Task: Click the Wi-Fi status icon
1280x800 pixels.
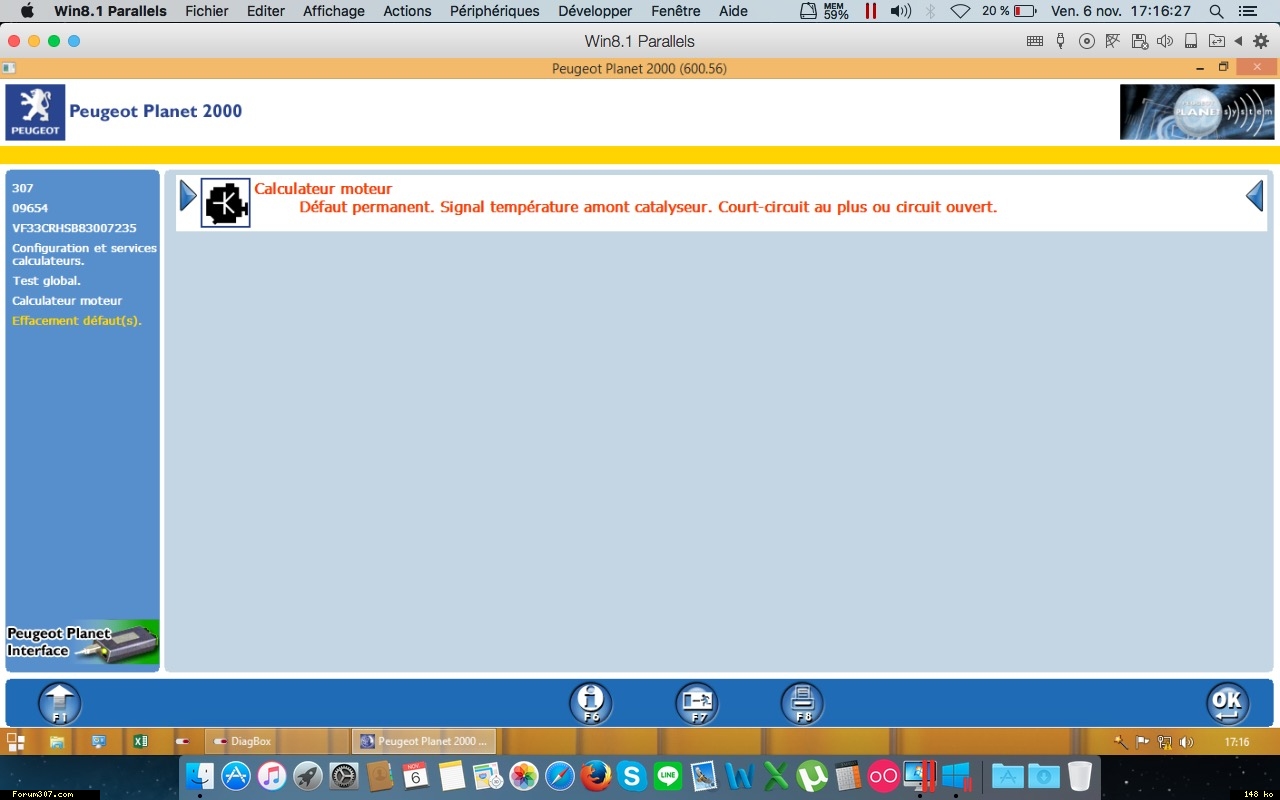Action: (x=960, y=11)
